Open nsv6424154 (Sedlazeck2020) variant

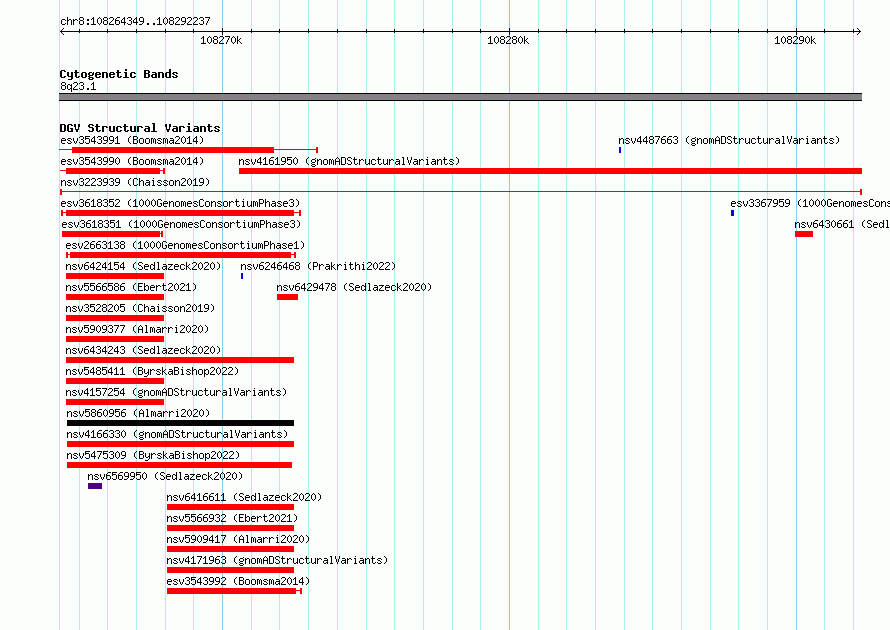pyautogui.click(x=143, y=266)
